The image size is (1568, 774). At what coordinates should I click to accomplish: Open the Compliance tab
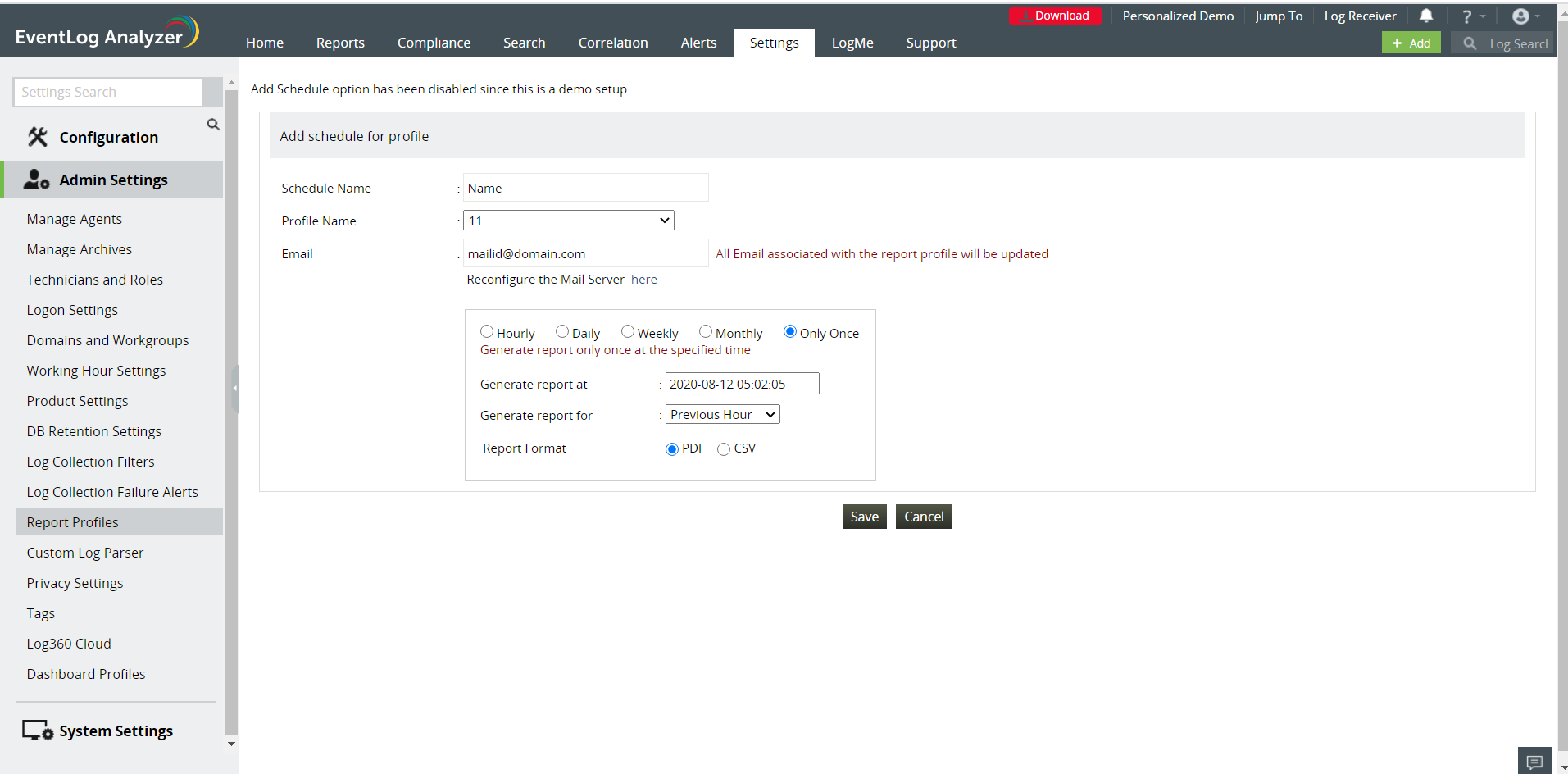pos(434,43)
